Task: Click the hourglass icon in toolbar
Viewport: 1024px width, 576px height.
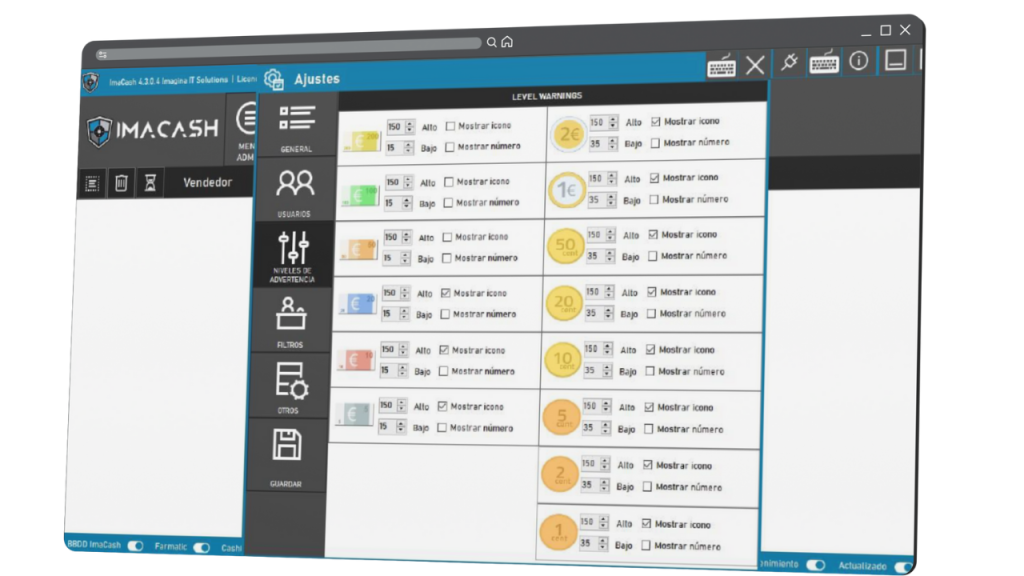Action: 150,183
